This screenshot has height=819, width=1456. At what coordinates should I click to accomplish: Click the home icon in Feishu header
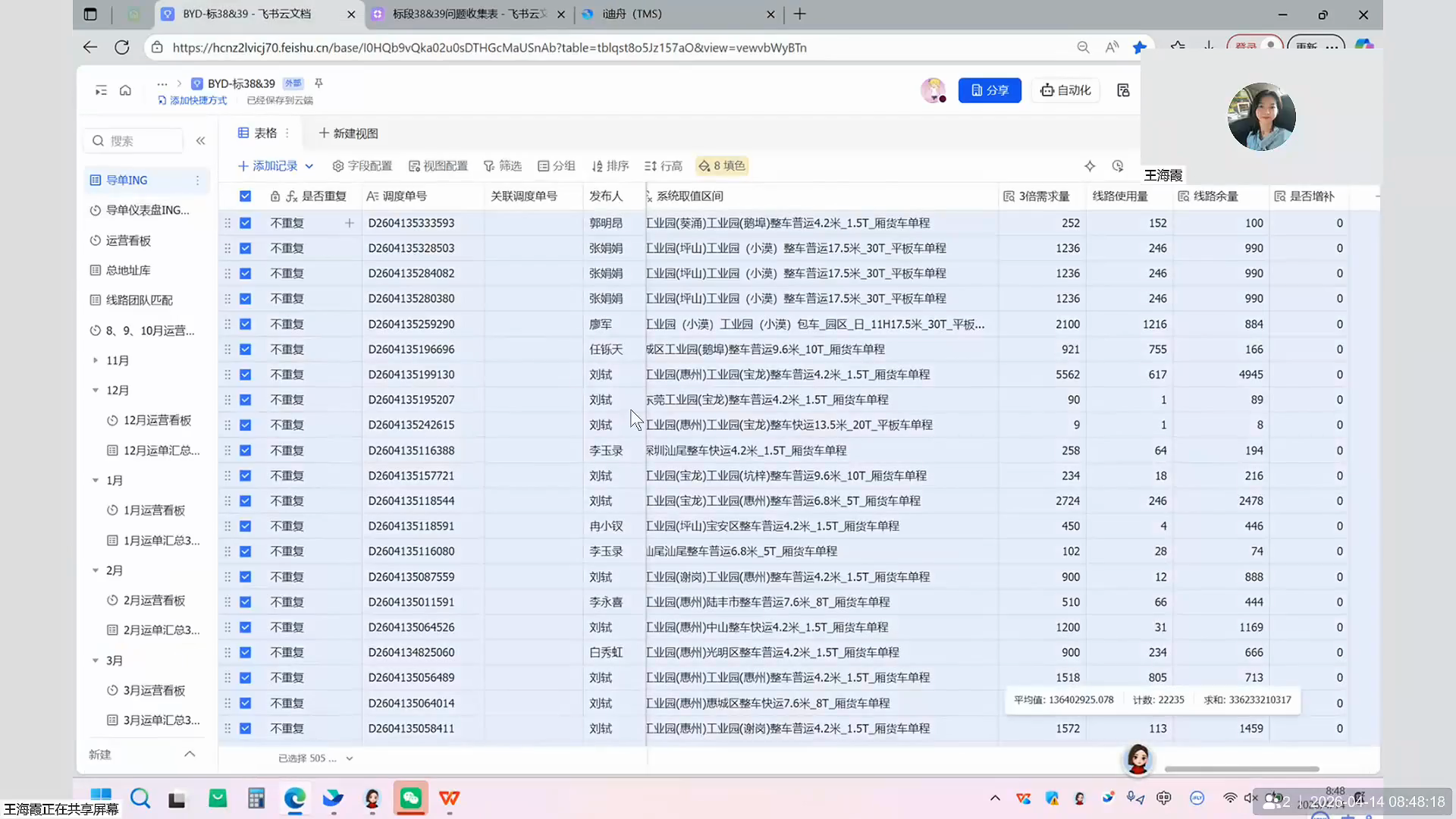point(125,90)
